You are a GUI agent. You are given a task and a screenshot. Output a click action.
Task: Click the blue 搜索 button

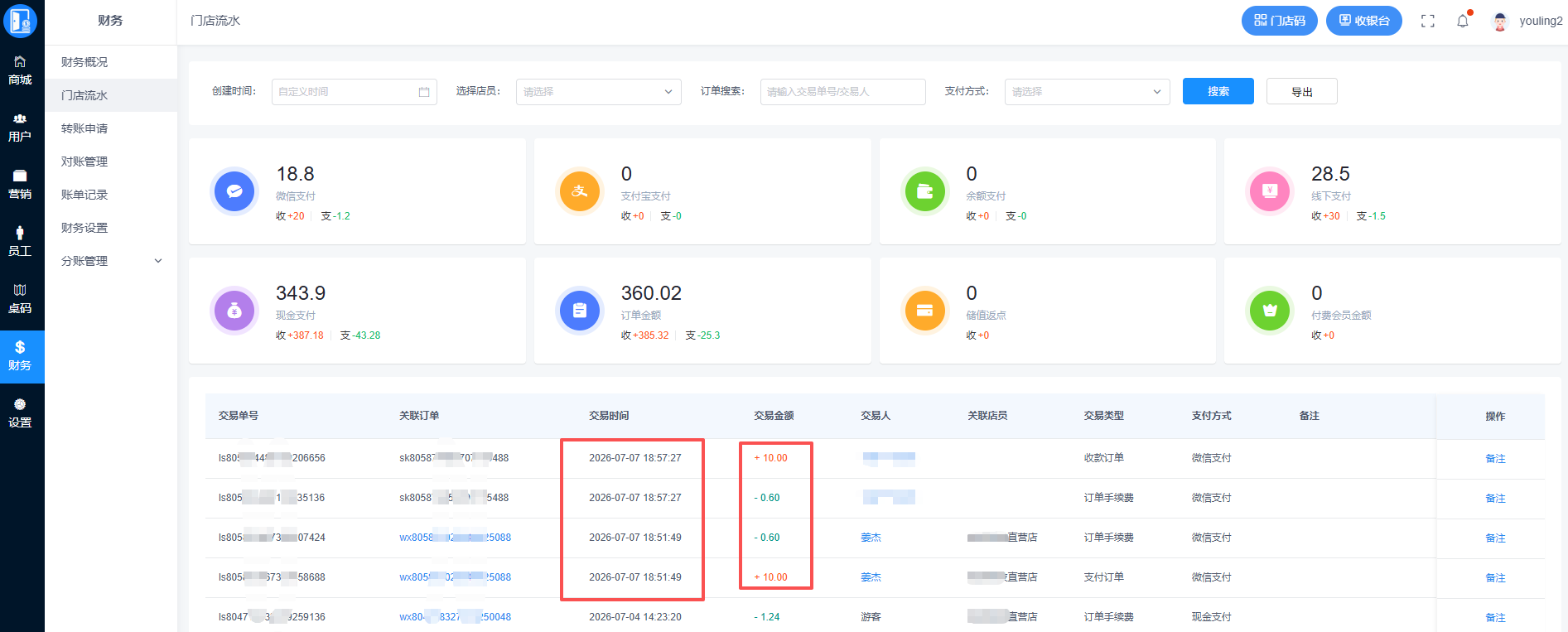[x=1218, y=91]
